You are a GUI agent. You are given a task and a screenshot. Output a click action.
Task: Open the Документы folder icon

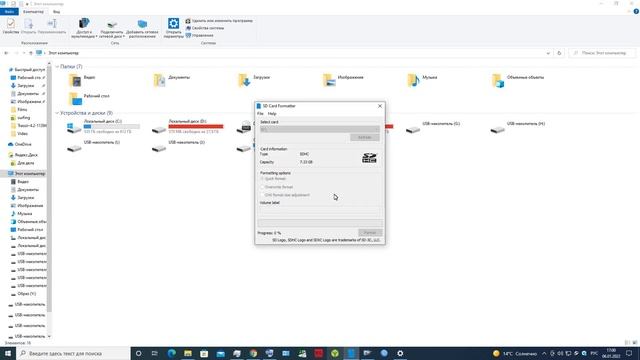[x=159, y=80]
